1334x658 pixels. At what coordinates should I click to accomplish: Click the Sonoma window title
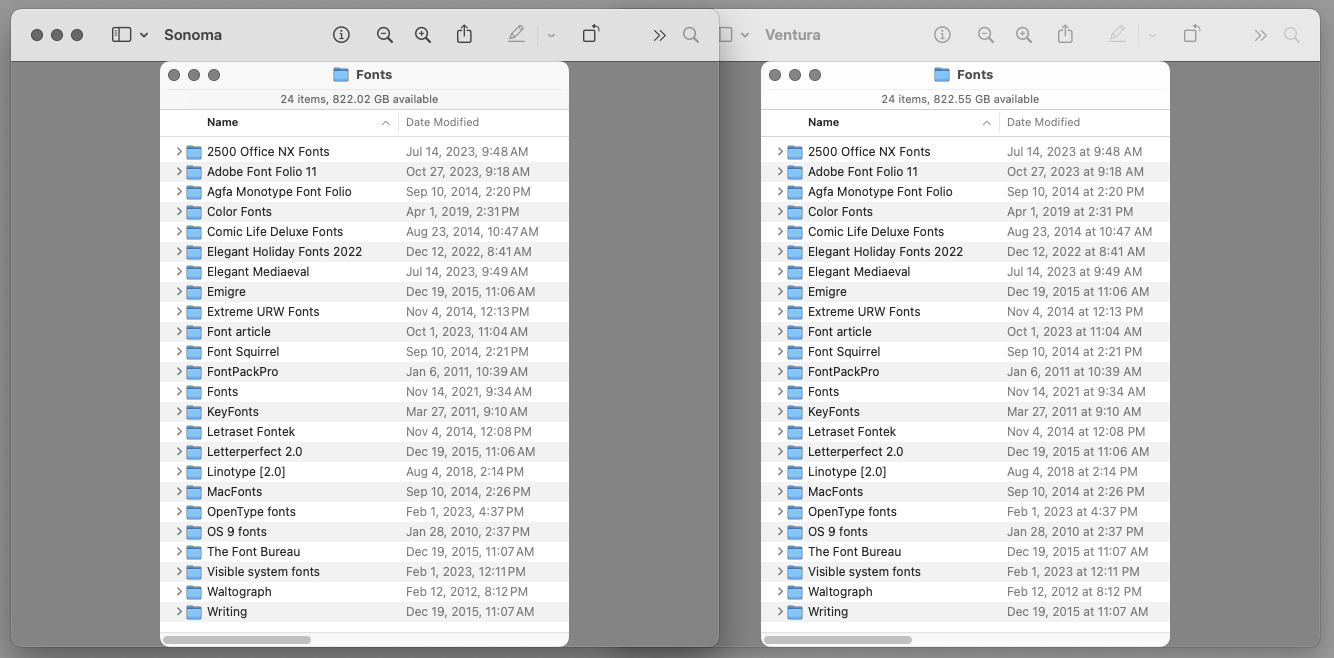coord(193,35)
